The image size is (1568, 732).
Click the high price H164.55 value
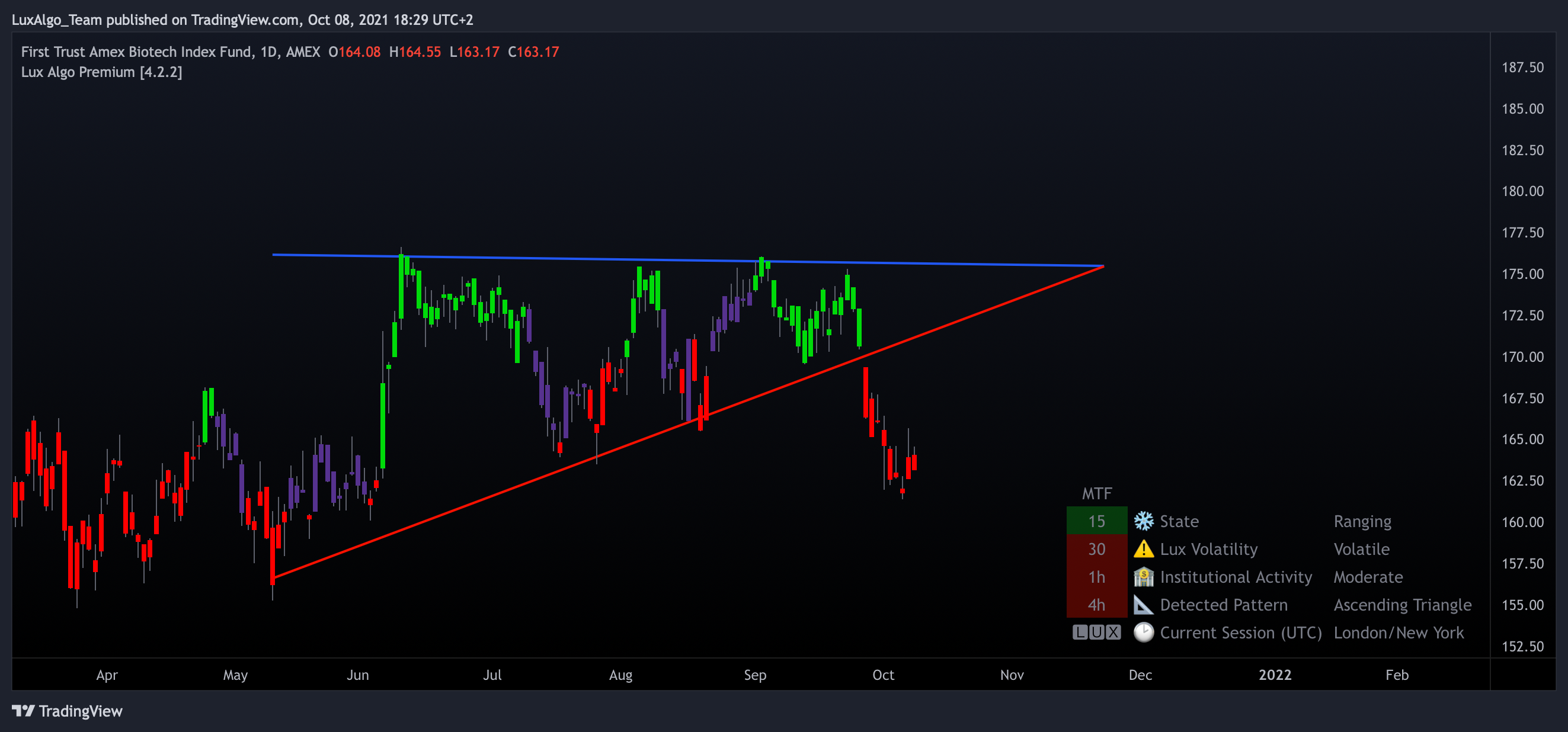pyautogui.click(x=415, y=52)
